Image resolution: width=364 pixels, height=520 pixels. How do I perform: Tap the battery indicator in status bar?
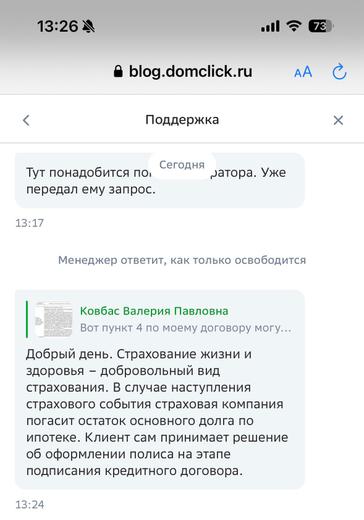click(x=321, y=26)
